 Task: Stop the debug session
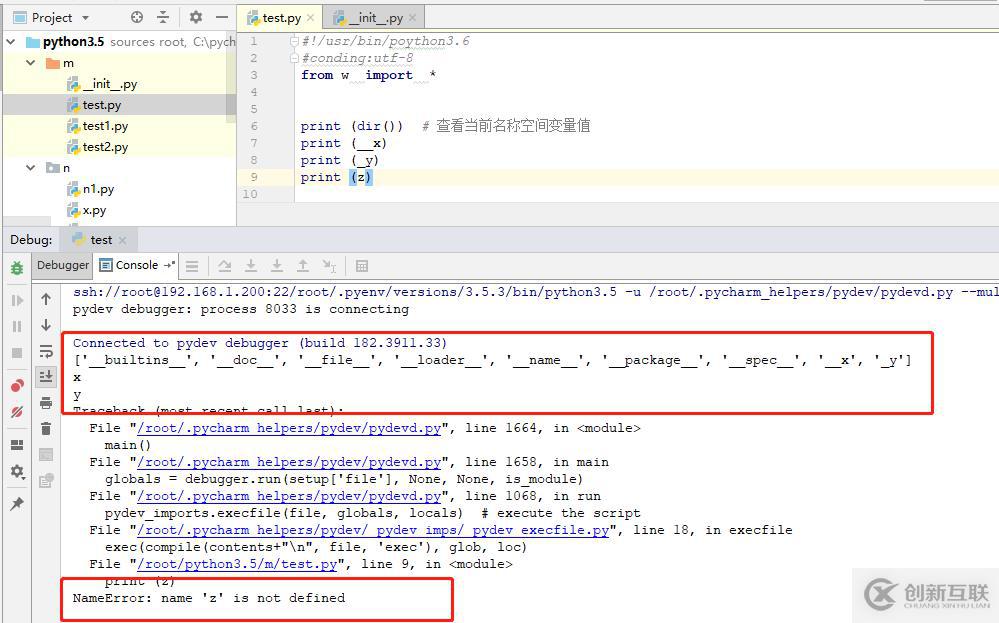point(17,352)
